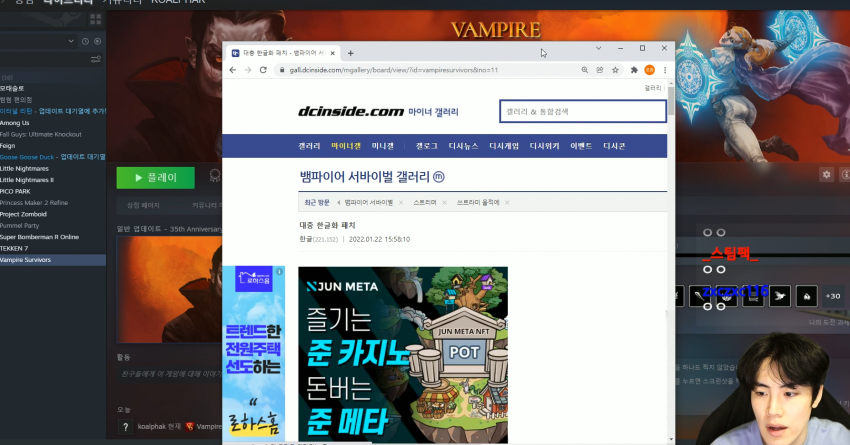Select 미니갤 in the blue nav bar

(x=383, y=146)
